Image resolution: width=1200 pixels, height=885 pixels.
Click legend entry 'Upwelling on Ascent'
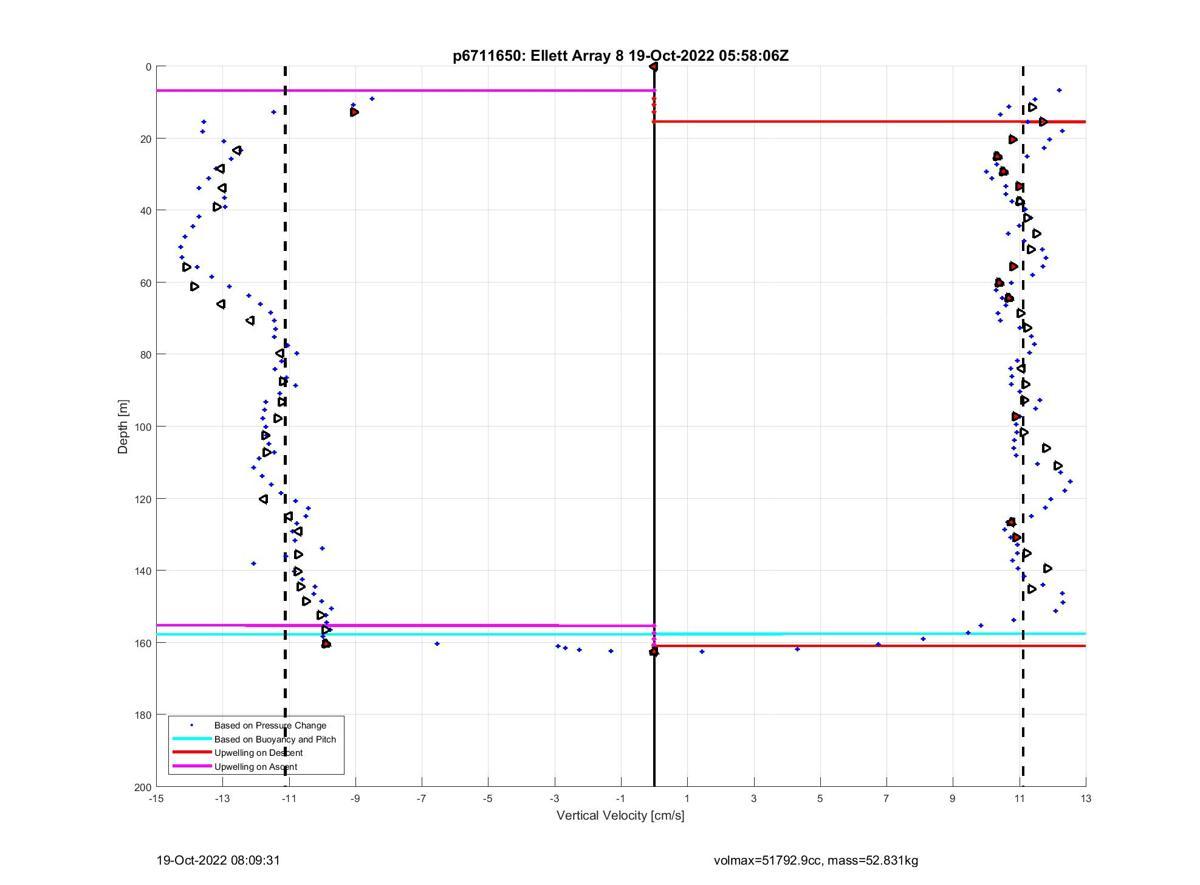(x=255, y=767)
